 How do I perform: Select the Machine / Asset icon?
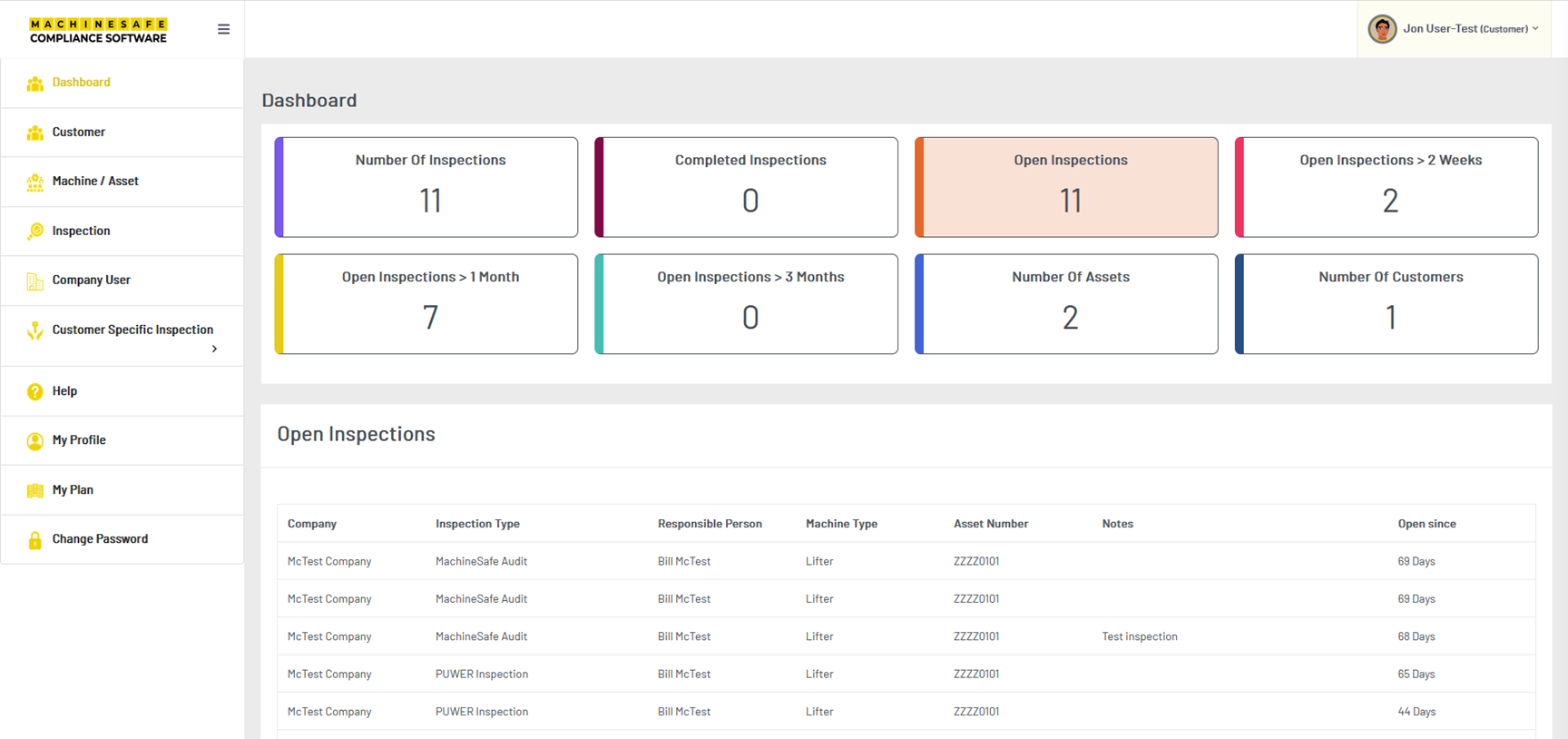tap(34, 182)
